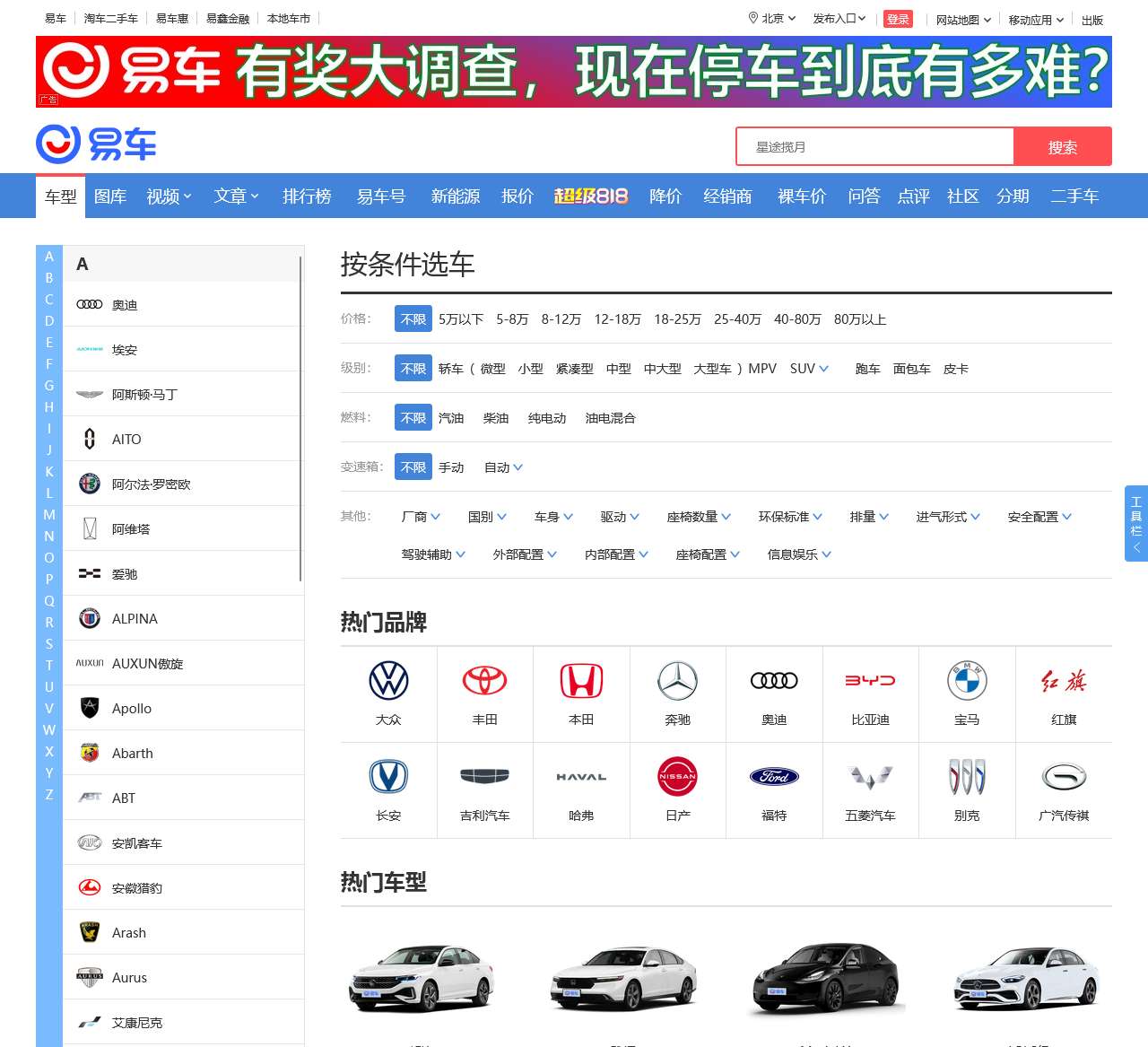Filter price by 80万以上
1148x1047 pixels.
coord(860,319)
